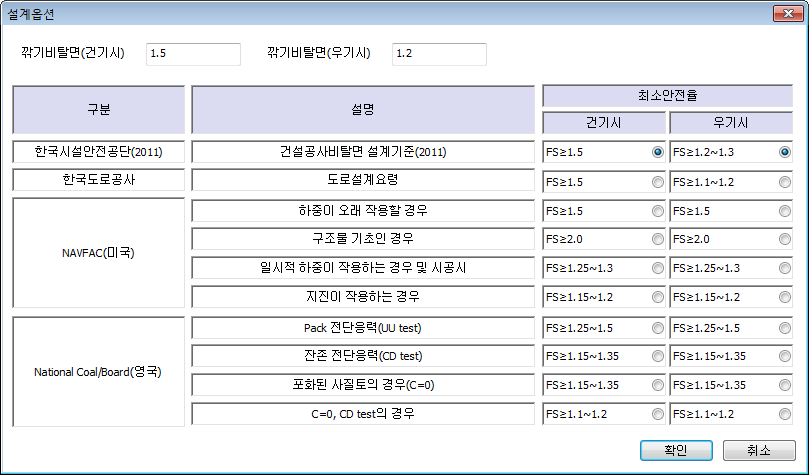
Task: Choose 건기시 radio in 한국도로공사 row
Action: point(657,182)
